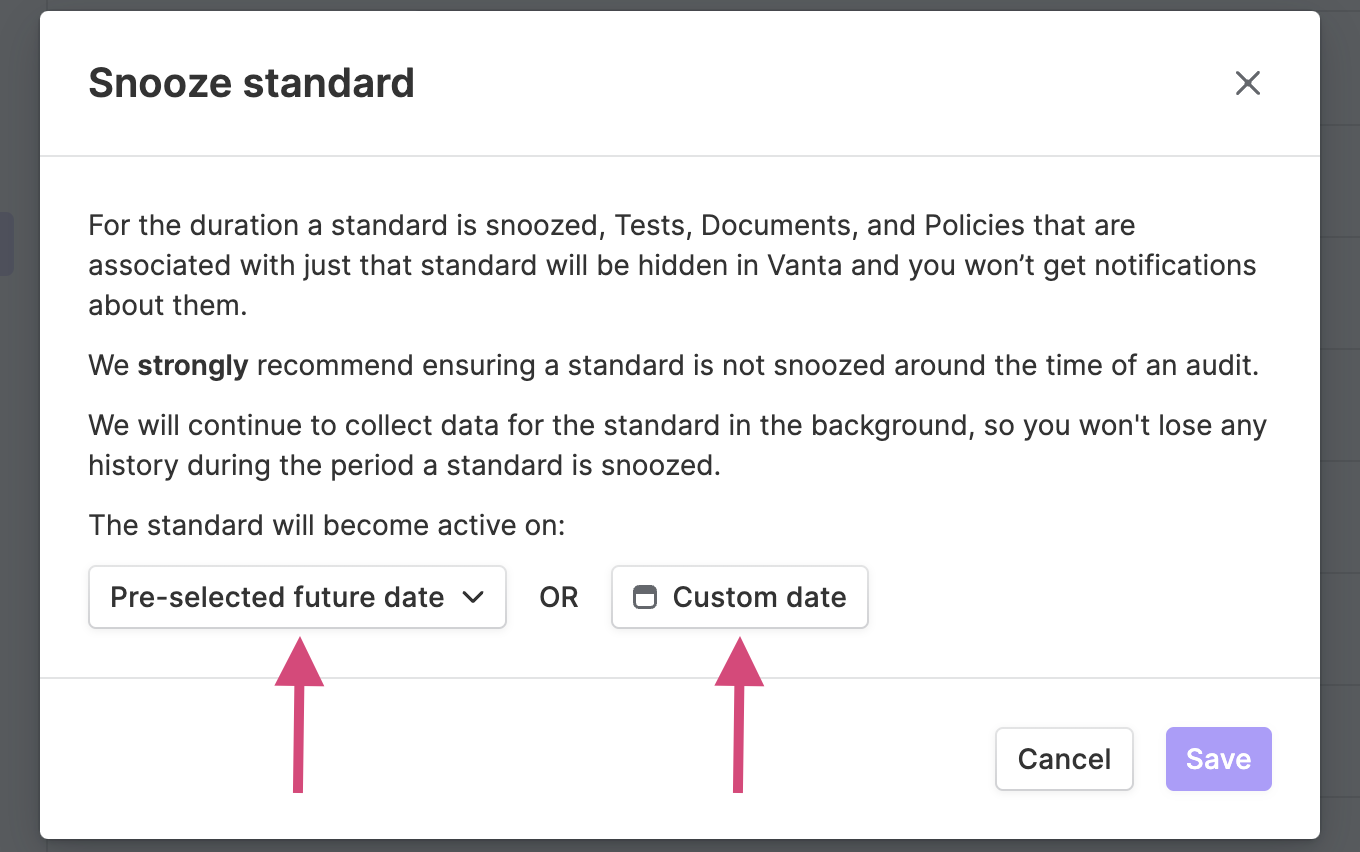Click the pink arrow under the dropdown
This screenshot has height=852, width=1360.
298,714
